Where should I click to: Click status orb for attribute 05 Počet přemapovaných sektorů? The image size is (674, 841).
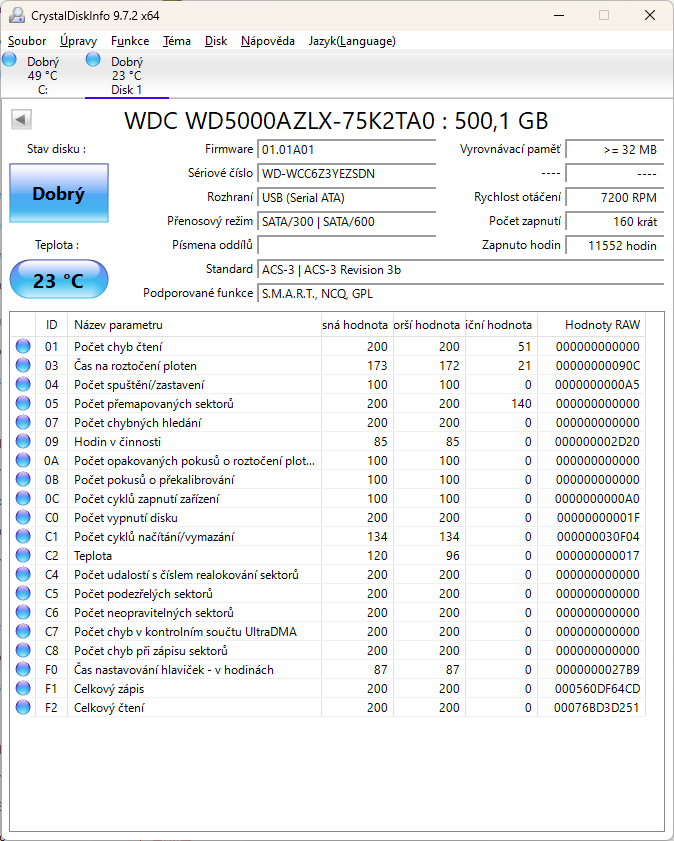pyautogui.click(x=23, y=403)
